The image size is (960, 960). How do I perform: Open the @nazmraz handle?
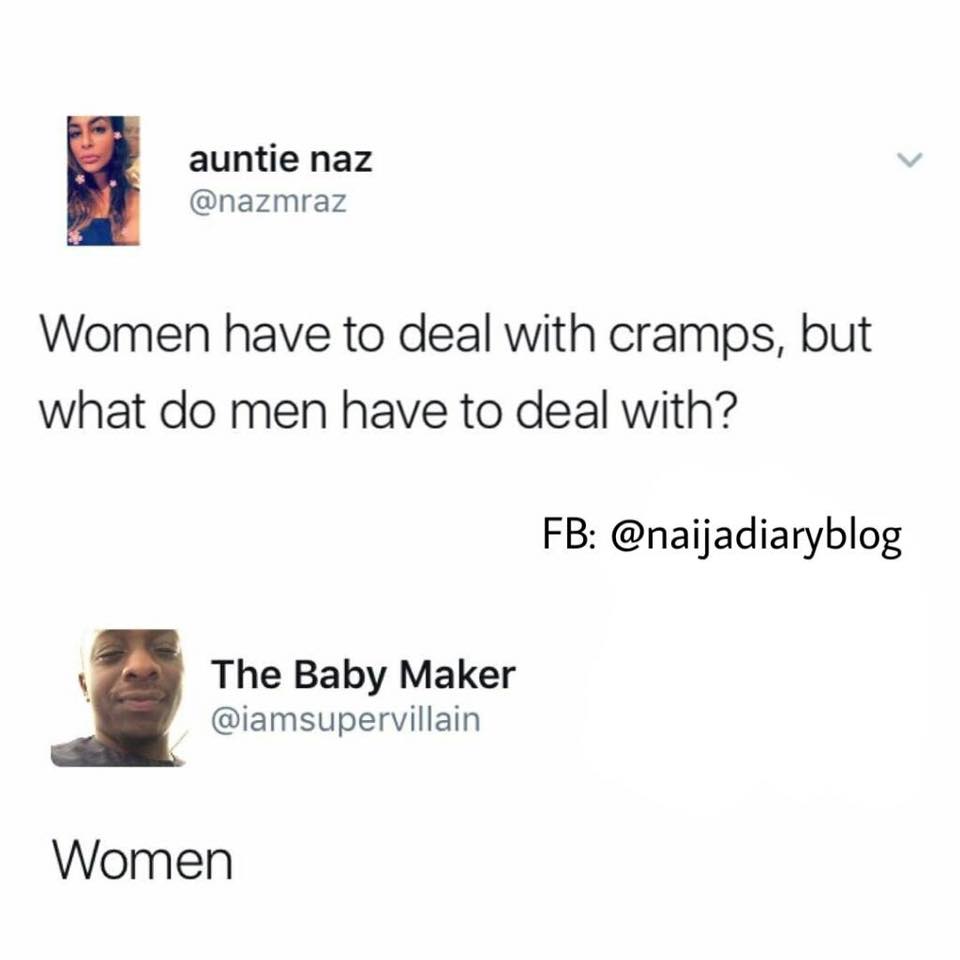[x=268, y=201]
